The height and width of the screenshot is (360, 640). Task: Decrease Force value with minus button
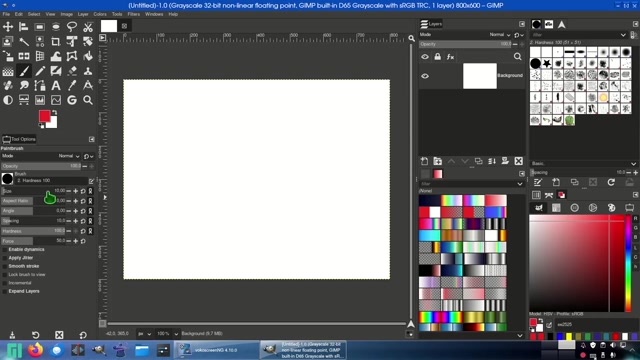(69, 241)
